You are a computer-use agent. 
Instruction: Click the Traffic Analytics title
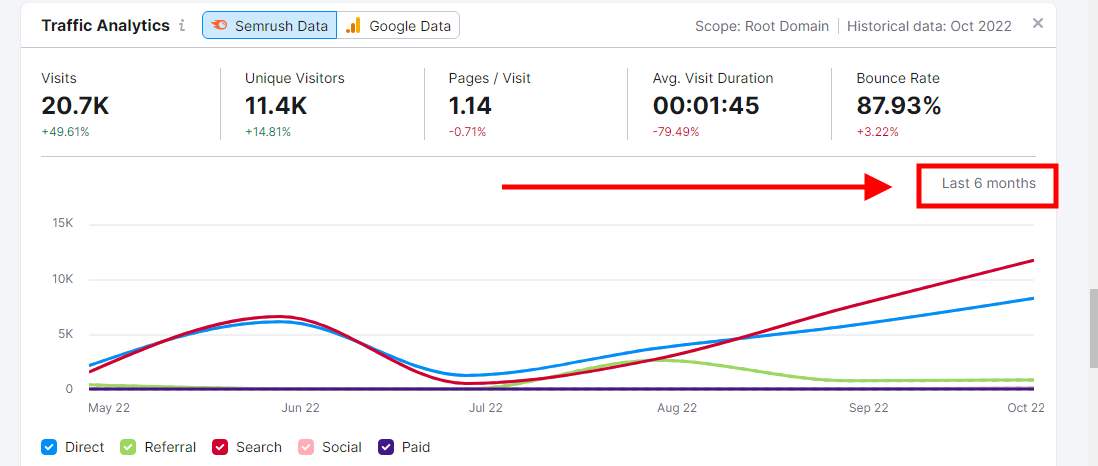point(105,26)
